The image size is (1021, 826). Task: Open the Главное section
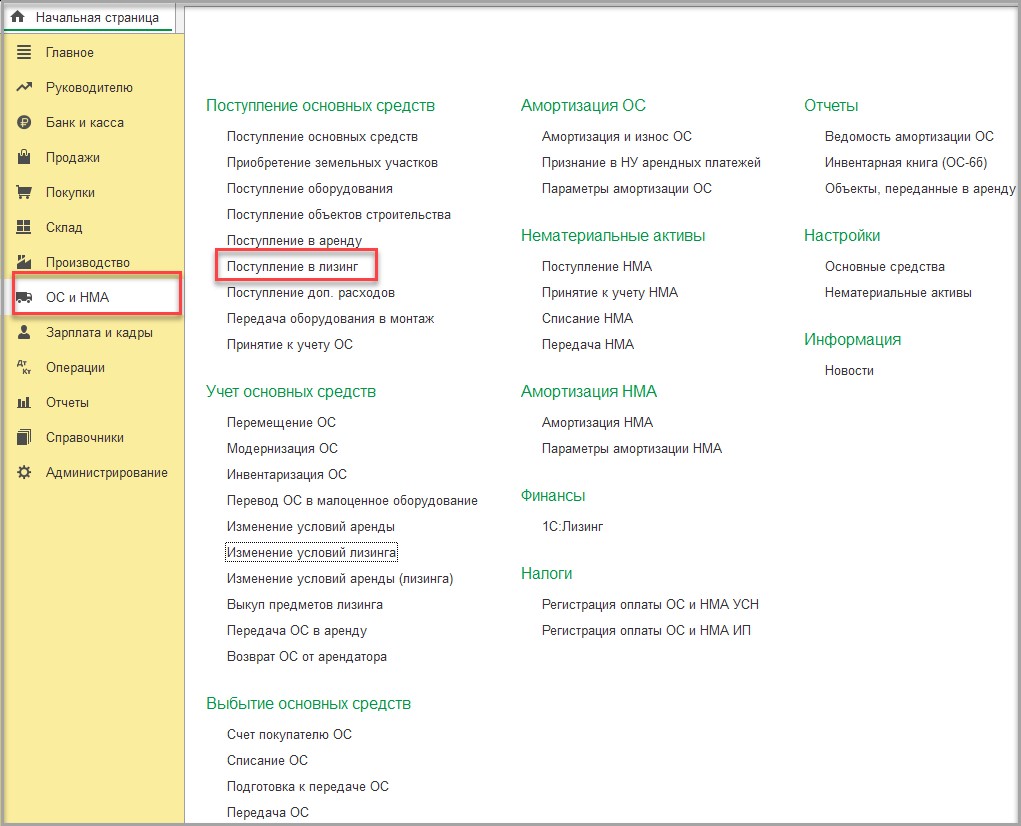[x=70, y=53]
